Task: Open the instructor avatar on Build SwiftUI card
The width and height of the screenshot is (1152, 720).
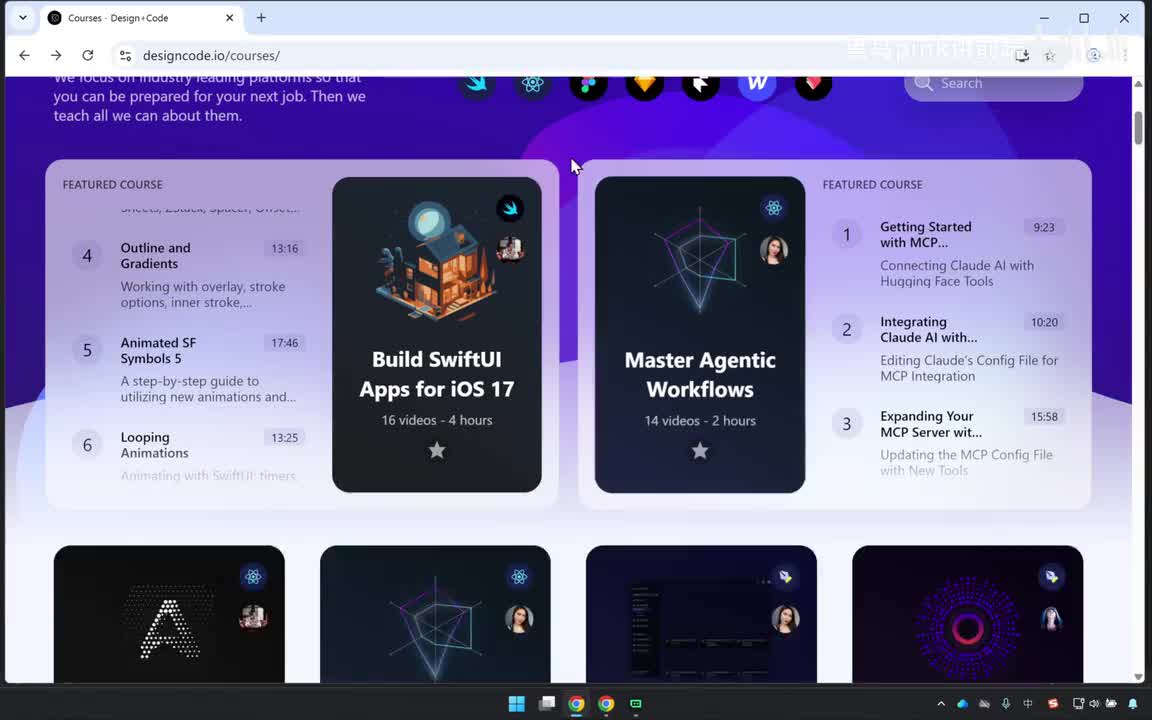Action: click(x=510, y=250)
